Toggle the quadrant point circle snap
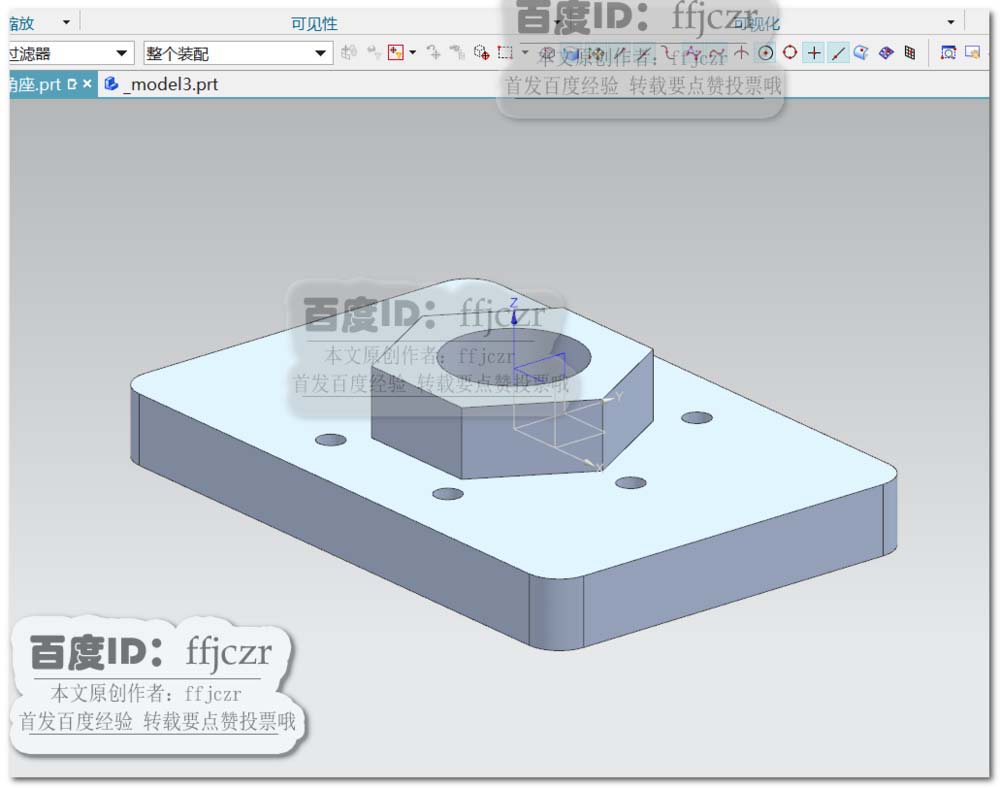This screenshot has height=788, width=1000. pos(790,53)
